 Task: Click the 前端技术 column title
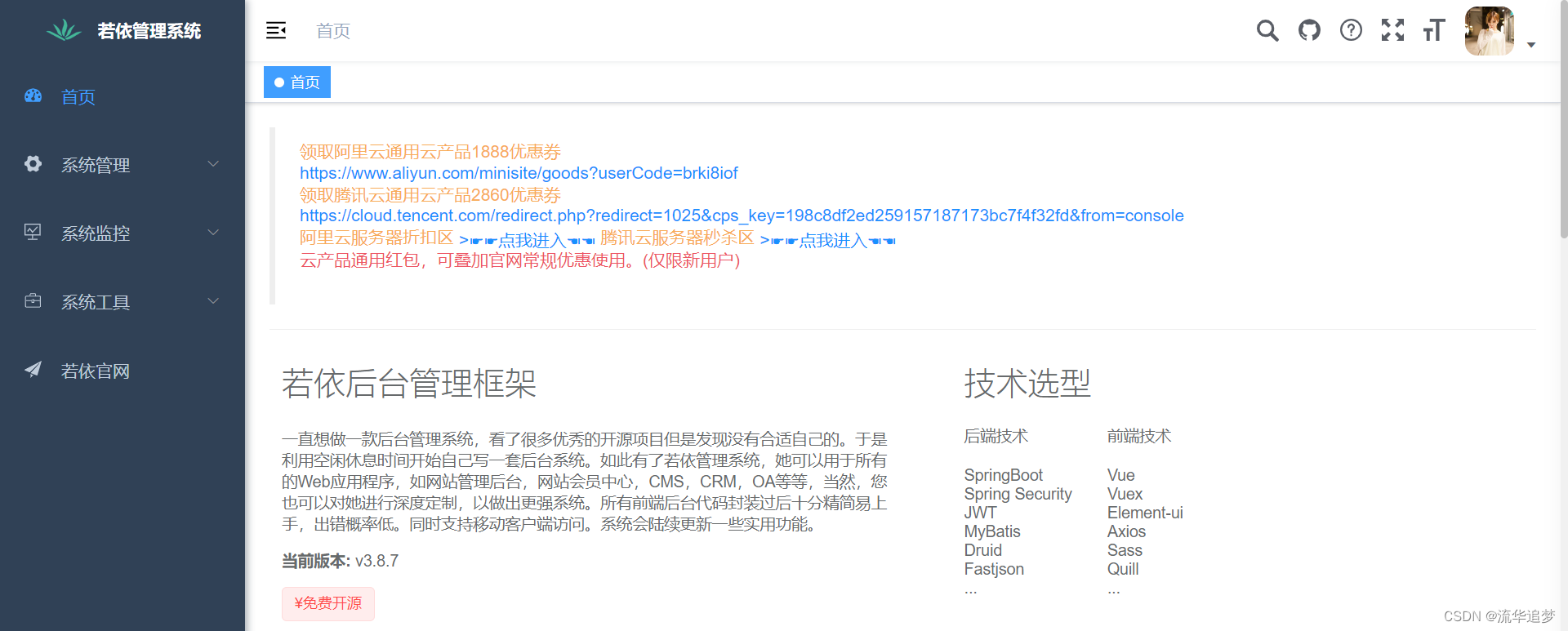[x=1139, y=437]
